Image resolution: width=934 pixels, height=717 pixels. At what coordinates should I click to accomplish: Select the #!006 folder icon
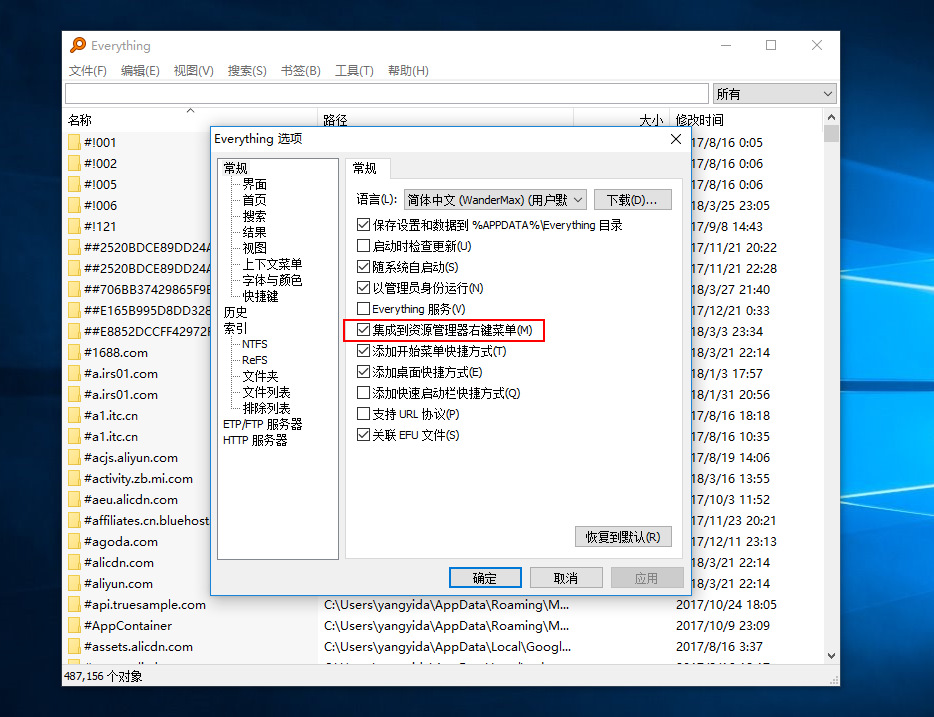(74, 205)
